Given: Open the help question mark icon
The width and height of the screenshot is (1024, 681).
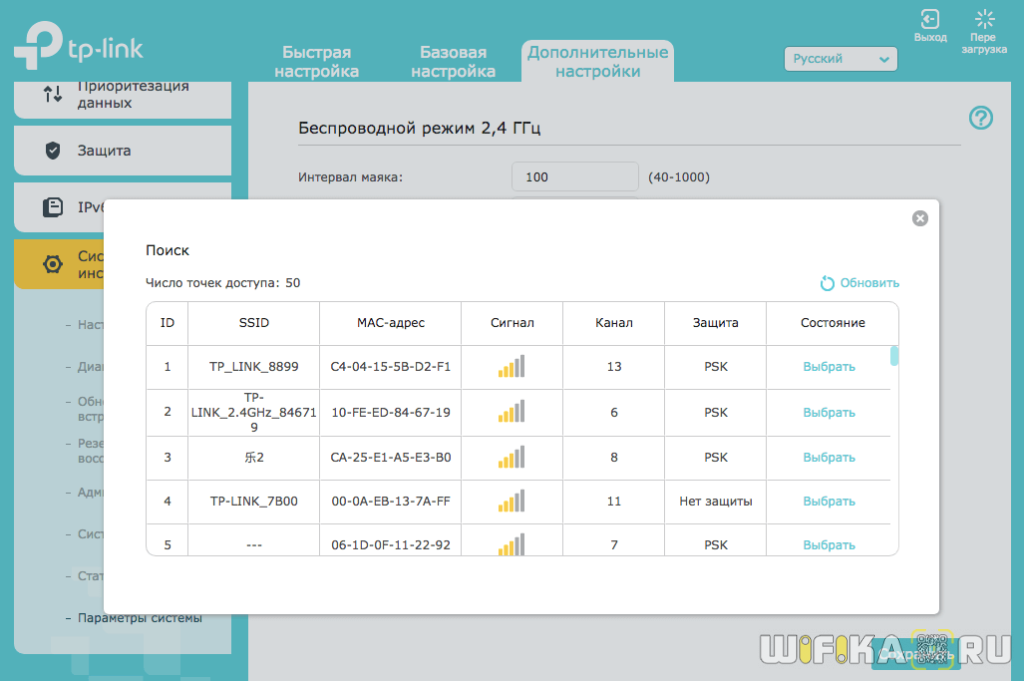Looking at the screenshot, I should click(x=981, y=118).
